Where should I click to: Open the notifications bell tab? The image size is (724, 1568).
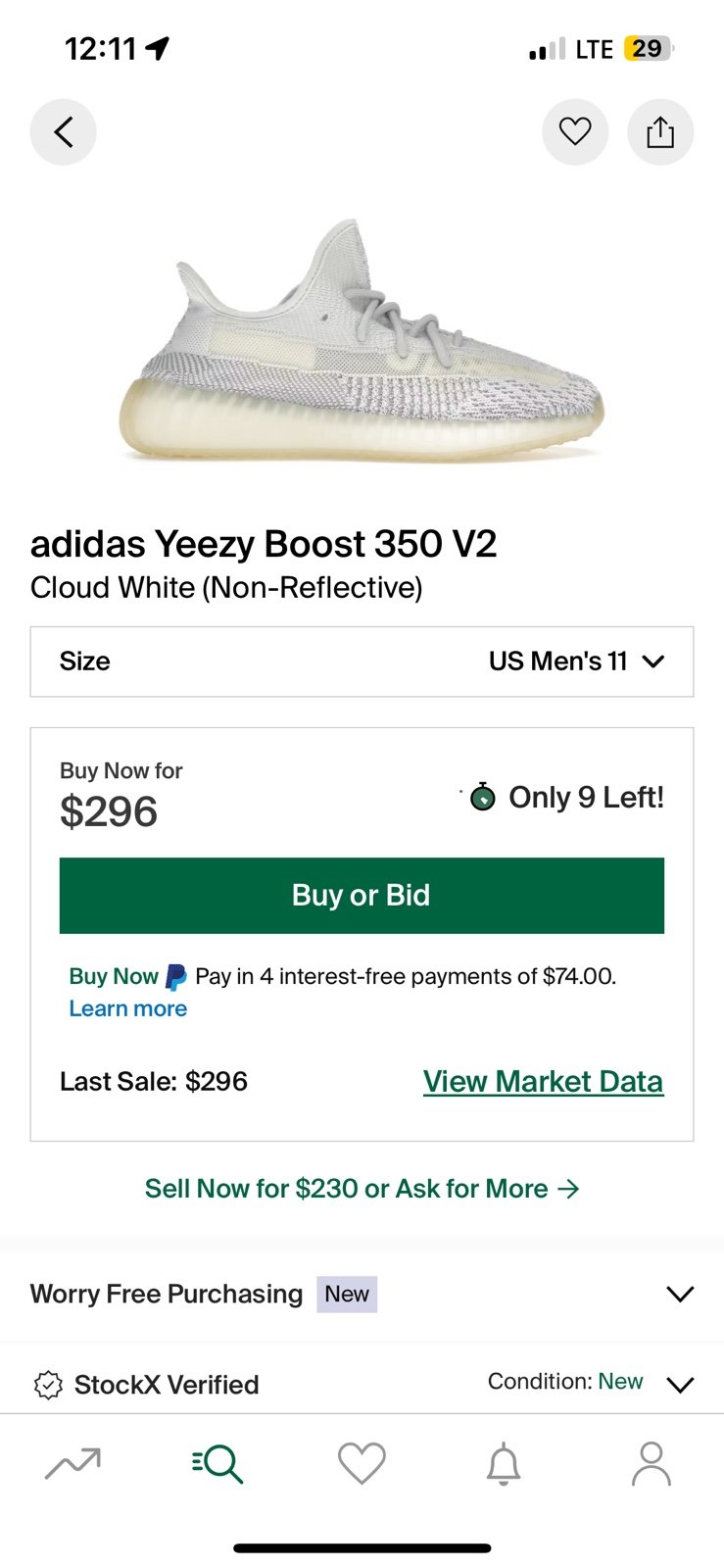pyautogui.click(x=504, y=1464)
